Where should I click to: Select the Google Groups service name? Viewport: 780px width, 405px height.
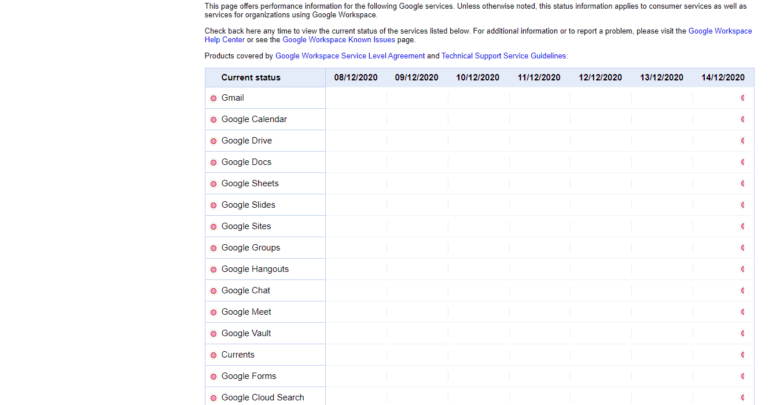251,248
